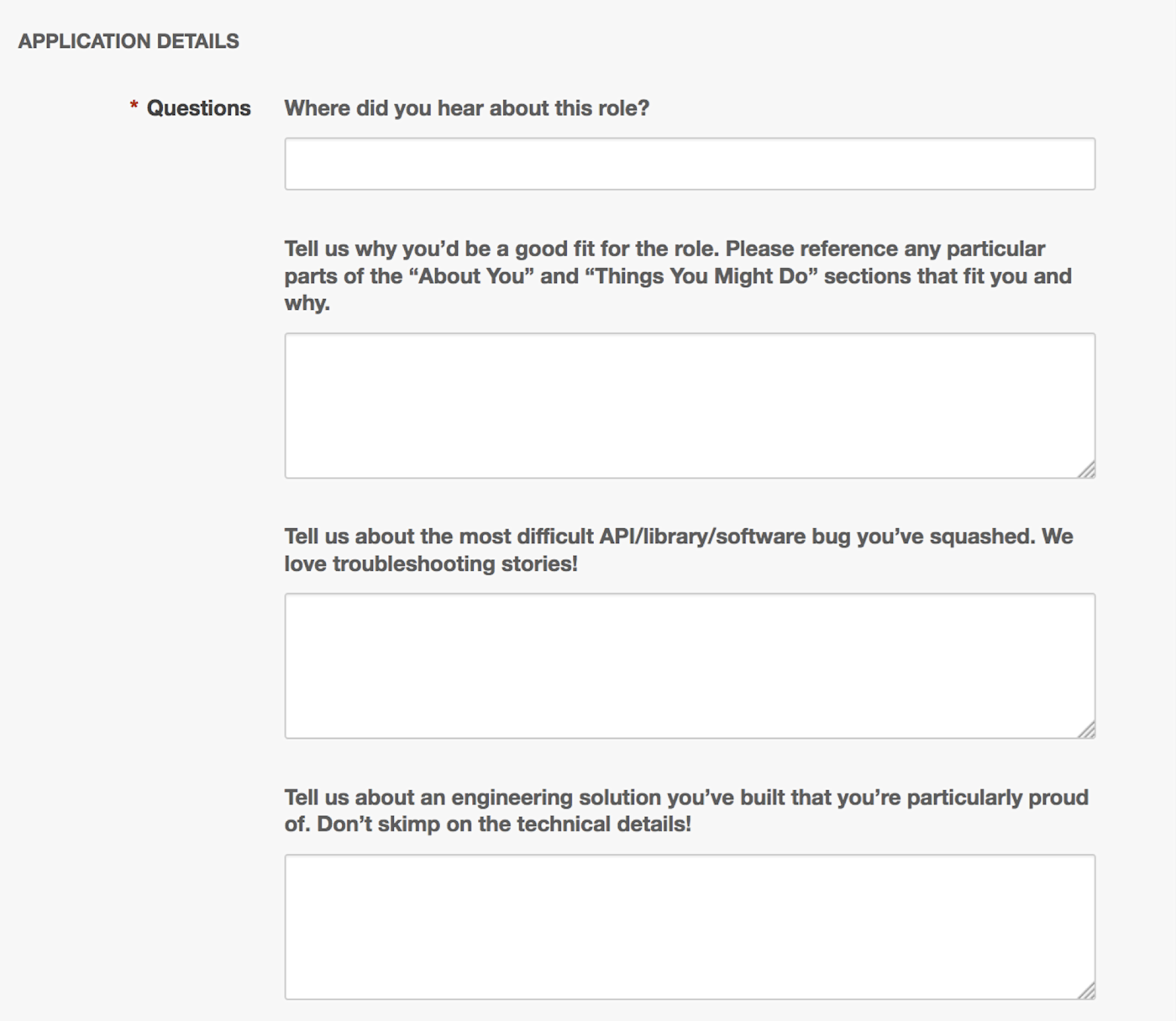Click the red required asterisk beside Questions
Viewport: 1176px width, 1021px height.
coord(134,106)
